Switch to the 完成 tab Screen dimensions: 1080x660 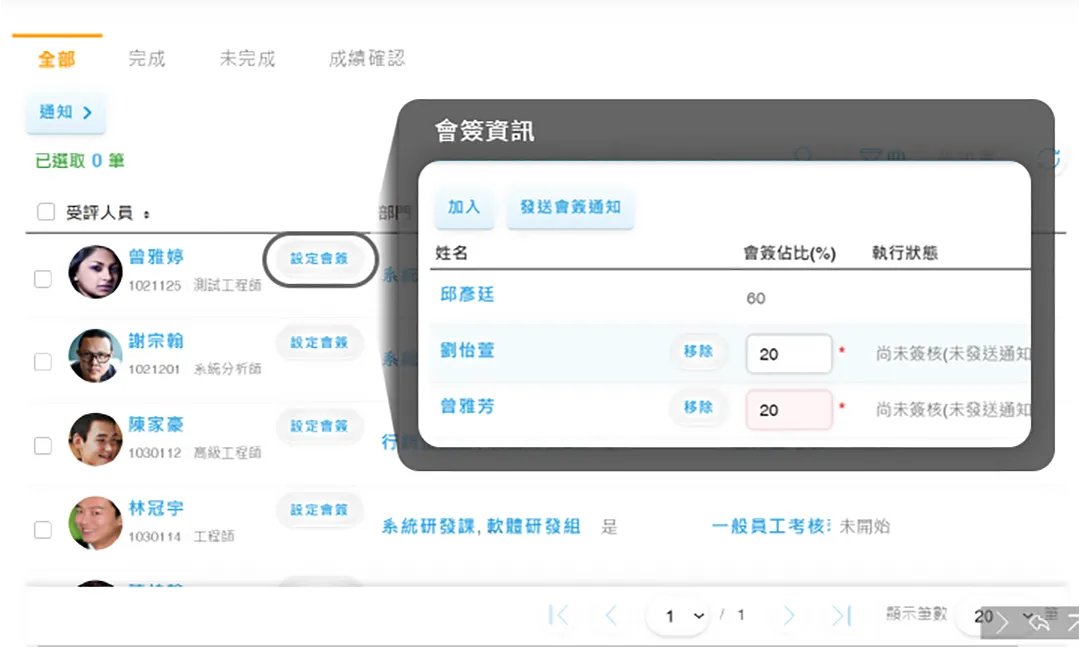tap(148, 58)
